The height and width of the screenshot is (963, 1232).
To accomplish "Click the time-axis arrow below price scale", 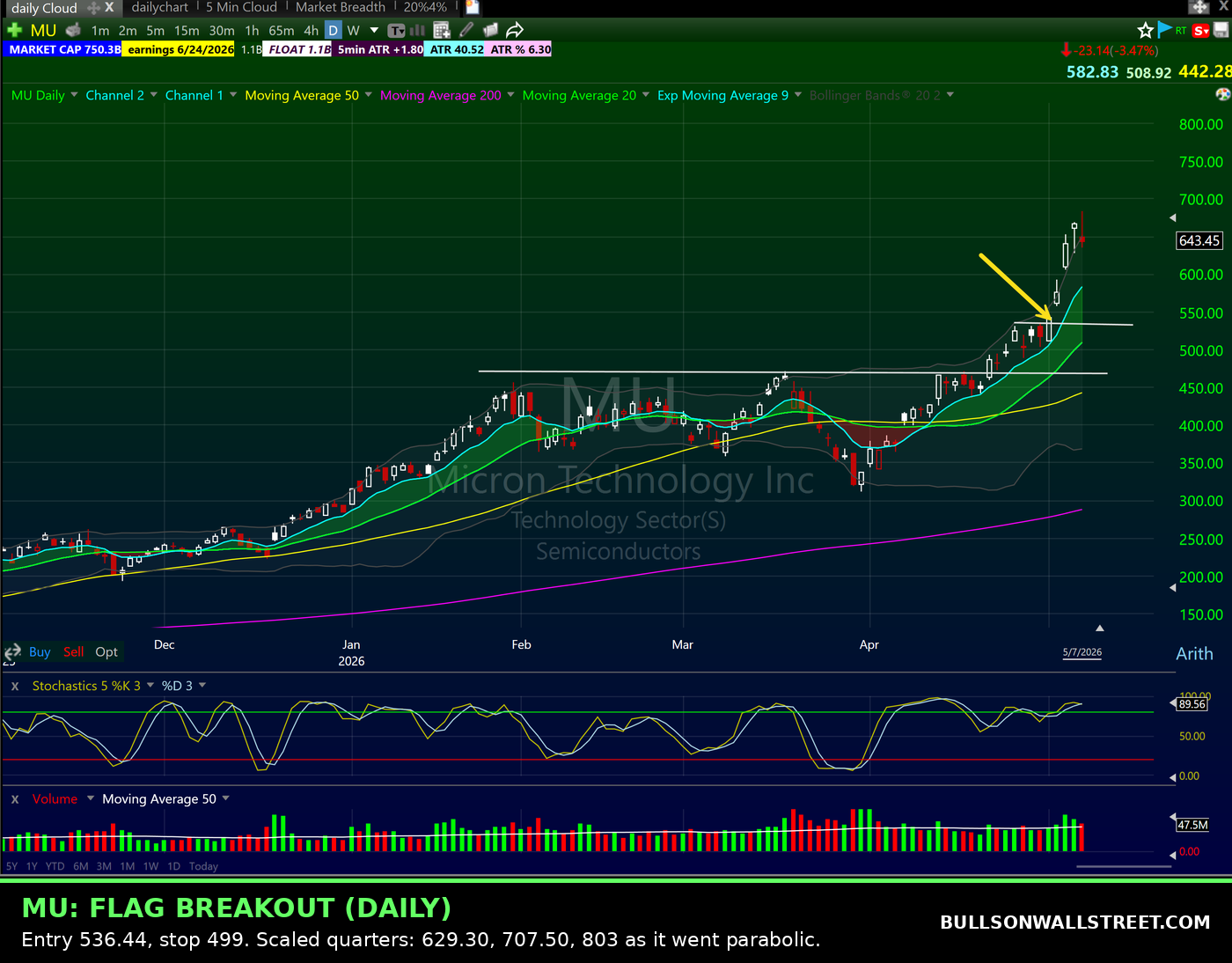I will [x=1100, y=629].
